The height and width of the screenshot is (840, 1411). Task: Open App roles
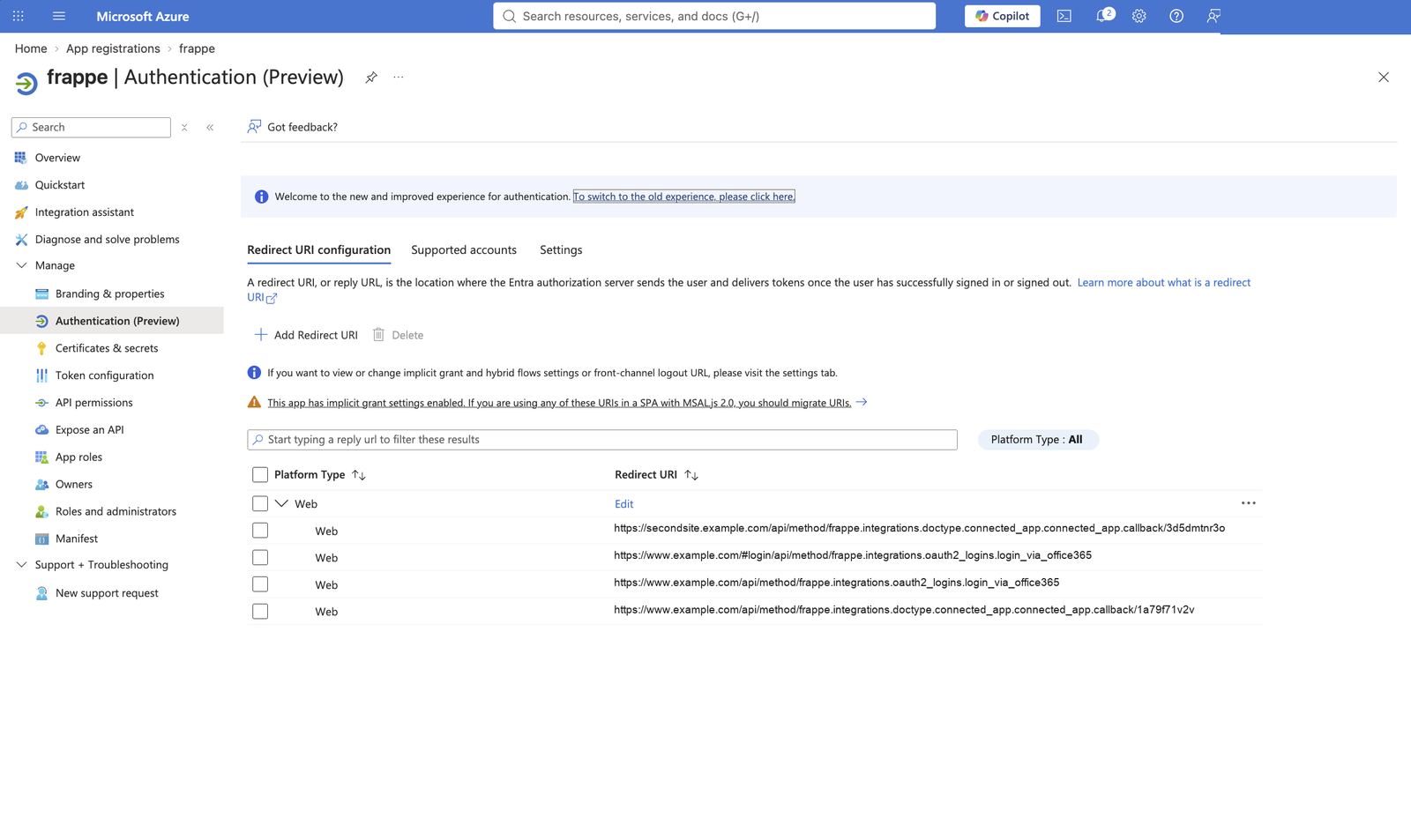78,457
